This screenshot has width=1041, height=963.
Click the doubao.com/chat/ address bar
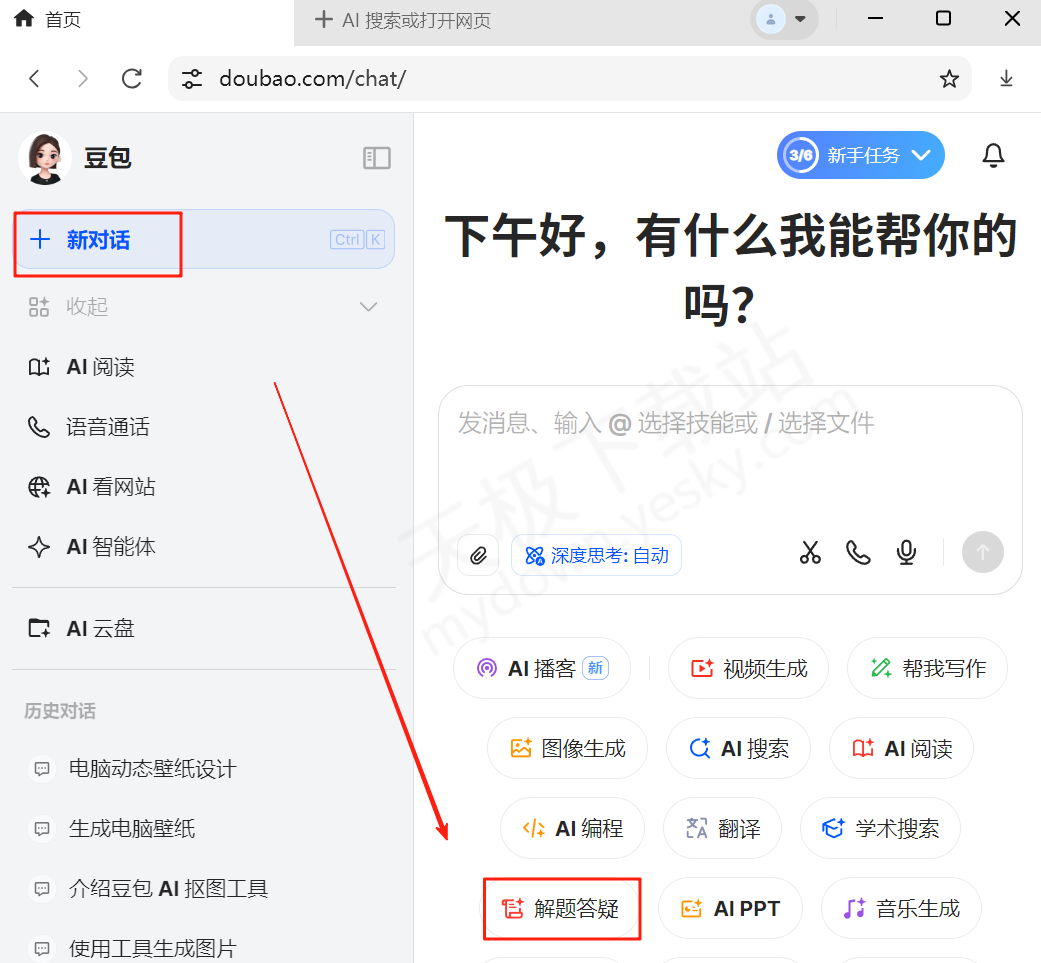pyautogui.click(x=569, y=79)
